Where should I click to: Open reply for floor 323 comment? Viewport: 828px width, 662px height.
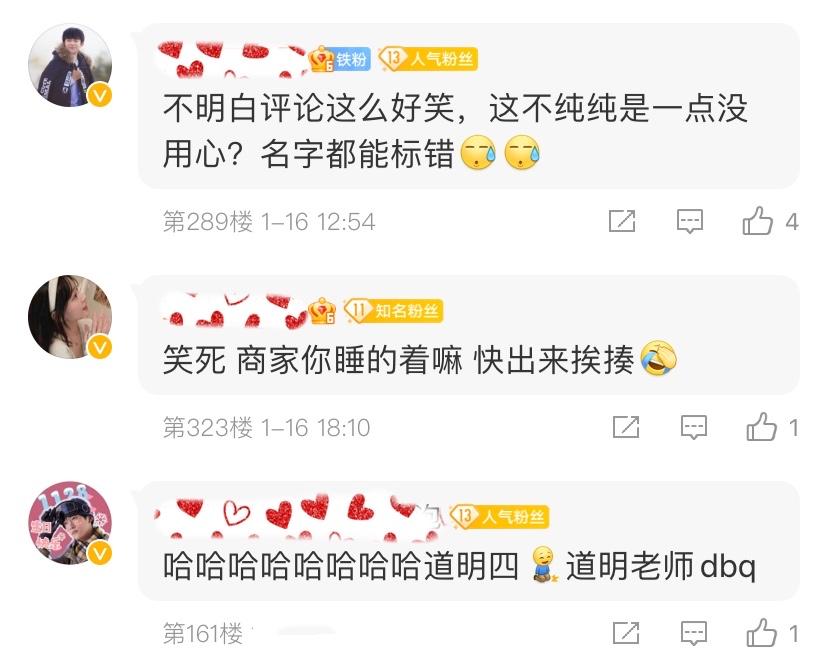coord(693,427)
